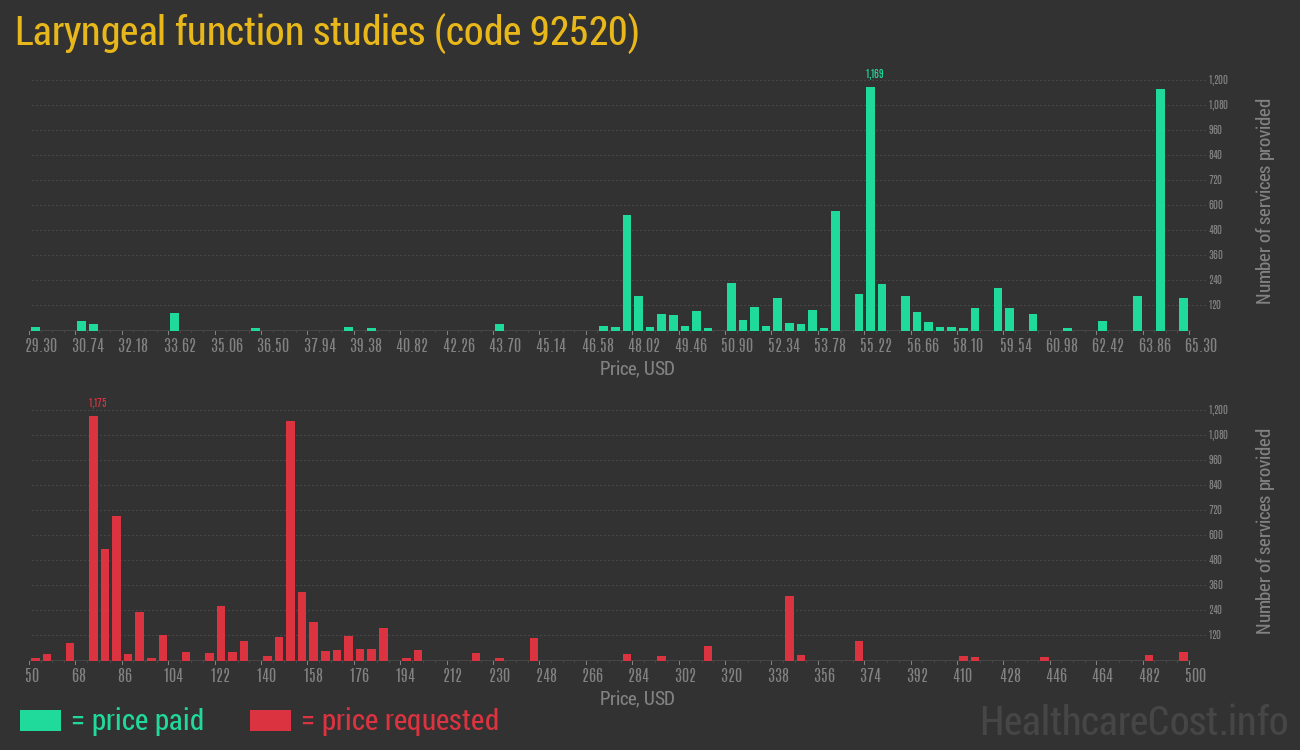
Task: Click the green price paid legend swatch
Action: [40, 720]
